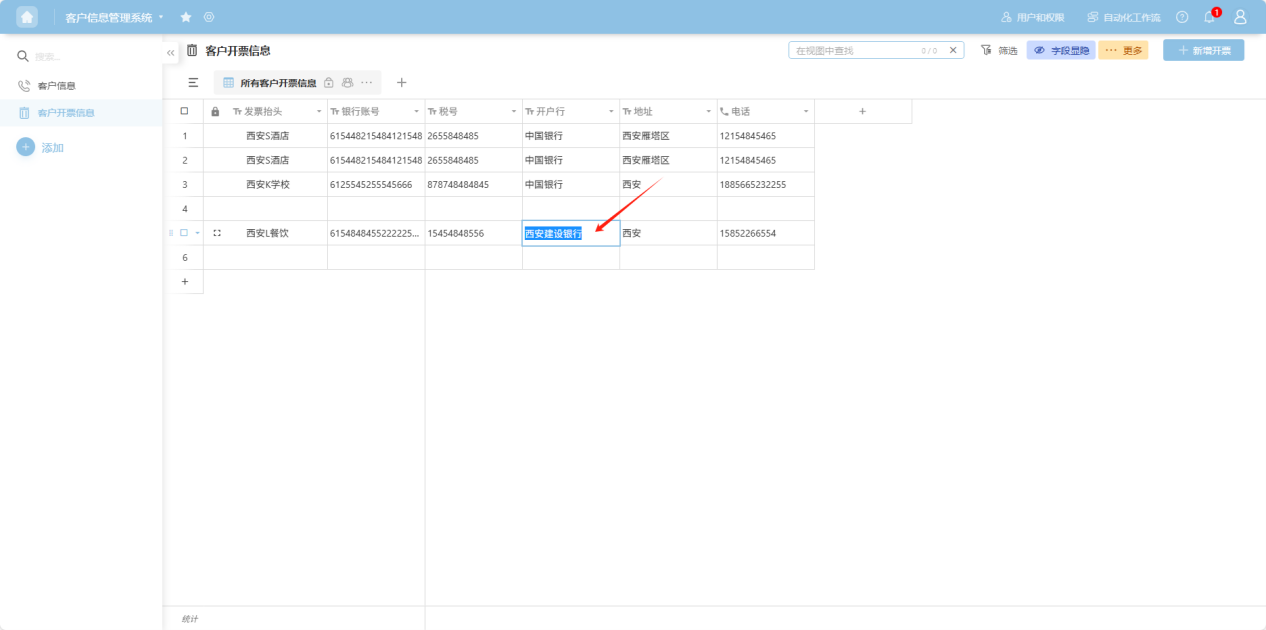This screenshot has width=1266, height=630.
Task: Switch to the 所有客户开票信息 view tab
Action: [x=277, y=83]
